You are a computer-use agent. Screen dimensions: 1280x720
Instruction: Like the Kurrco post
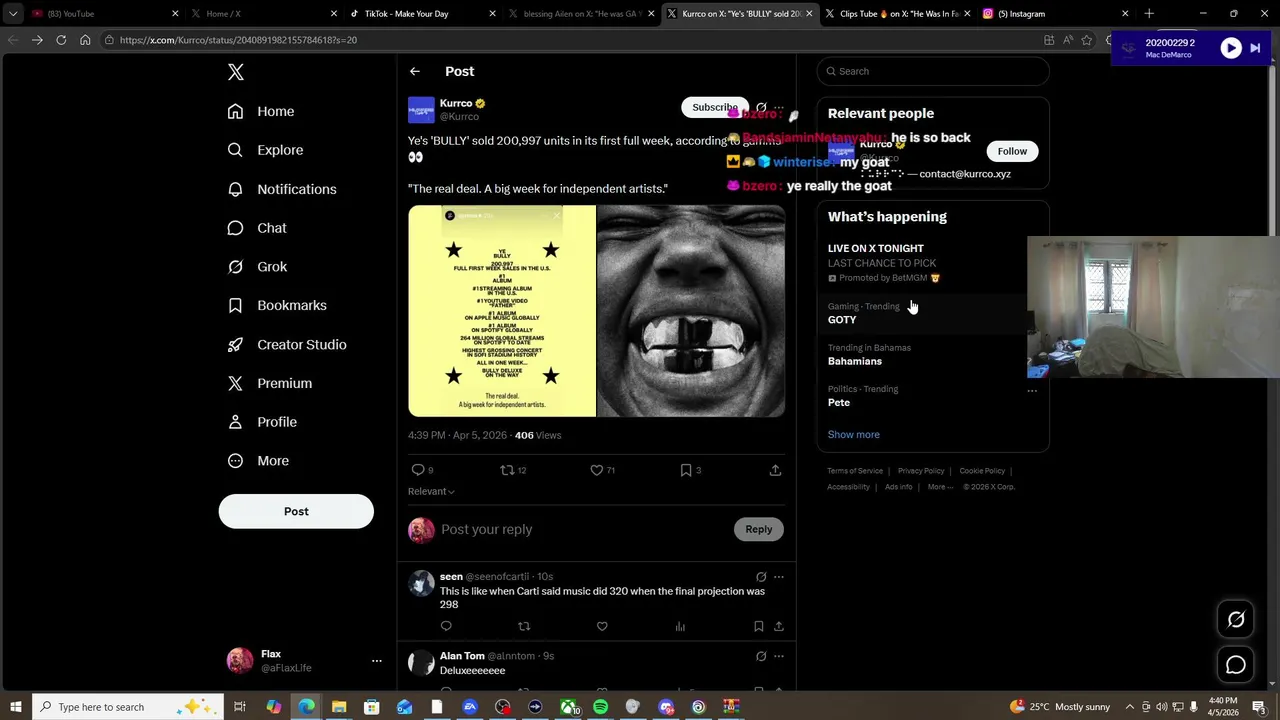point(597,470)
